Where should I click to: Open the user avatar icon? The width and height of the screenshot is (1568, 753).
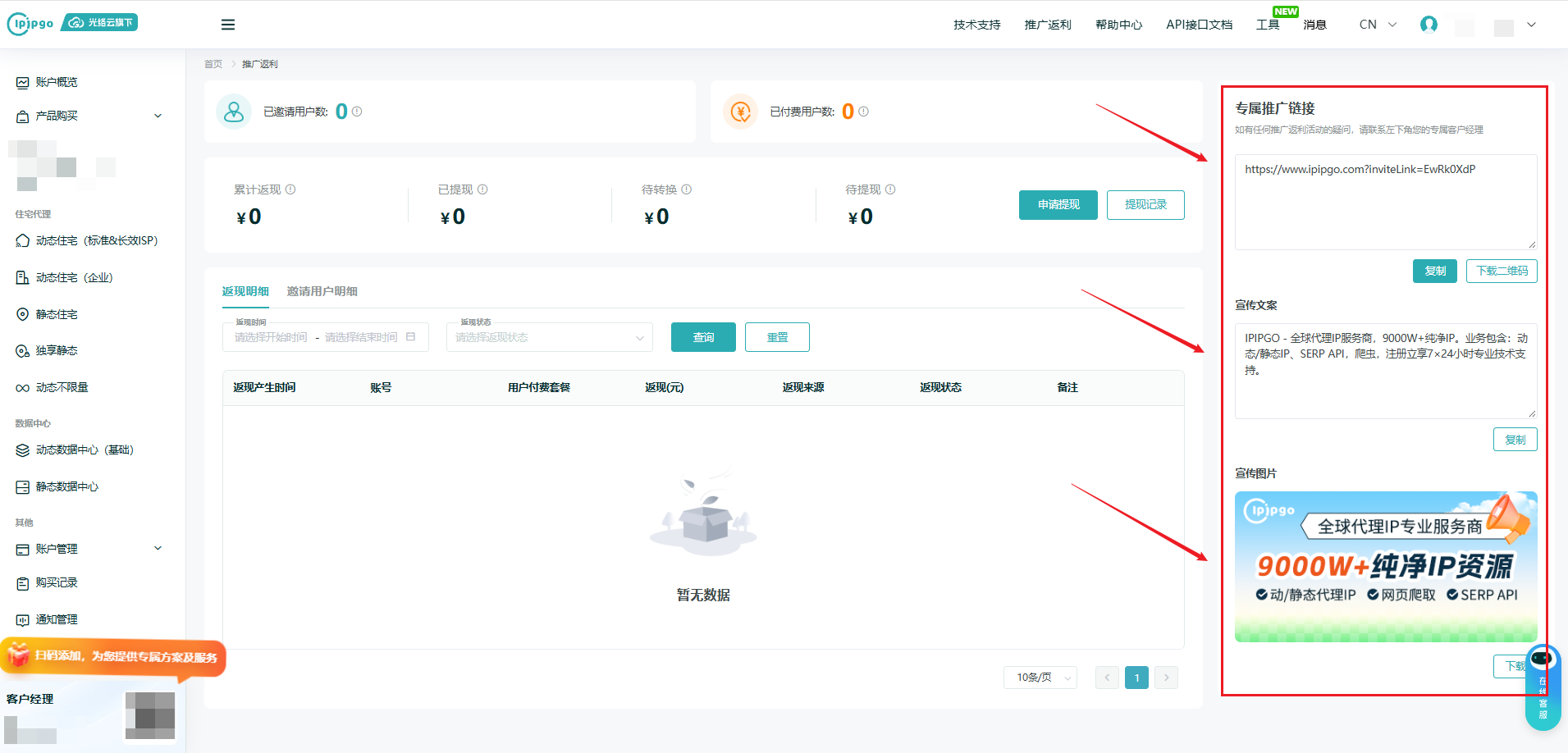pos(1429,25)
